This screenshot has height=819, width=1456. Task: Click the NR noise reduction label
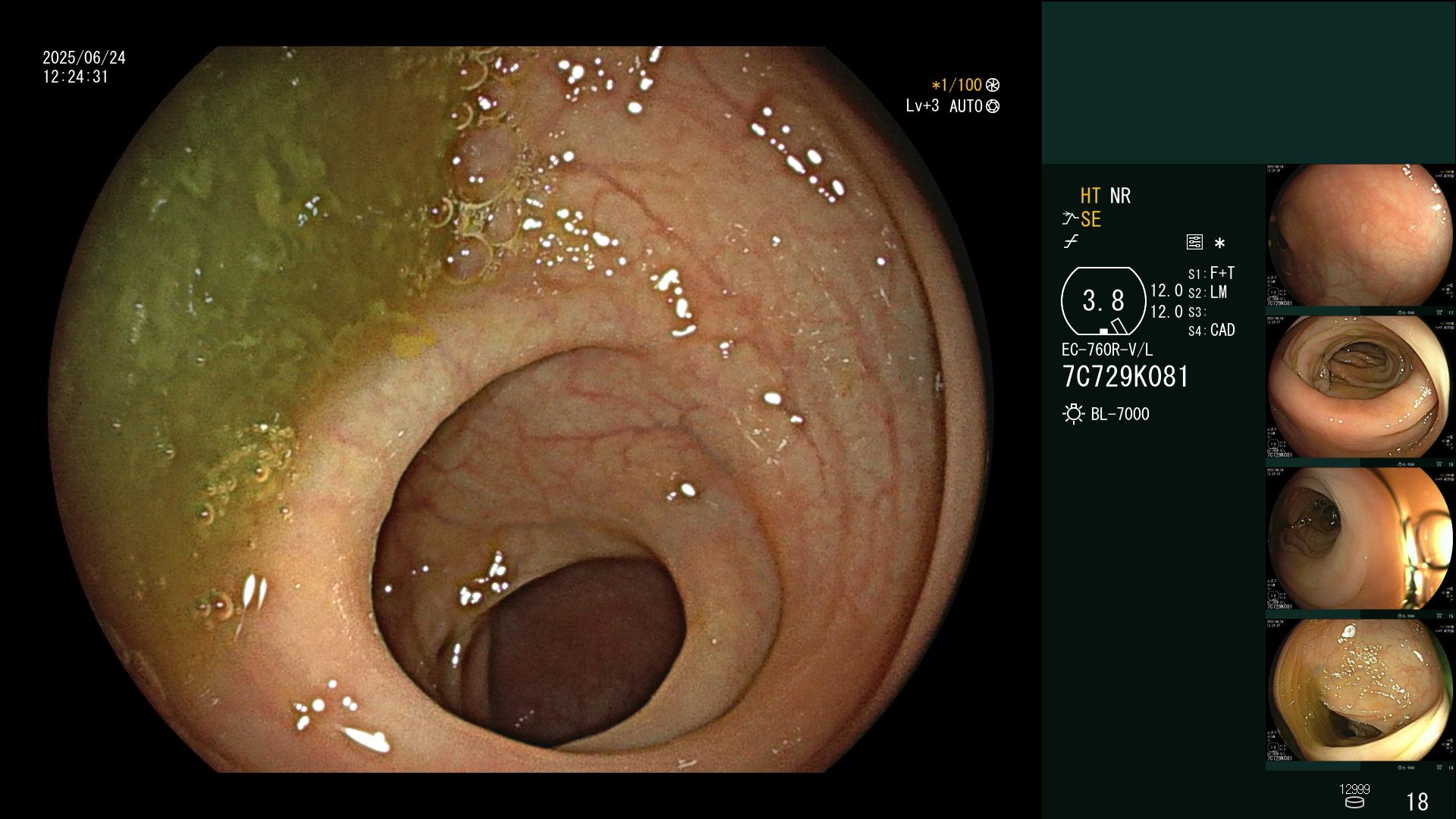(1120, 196)
